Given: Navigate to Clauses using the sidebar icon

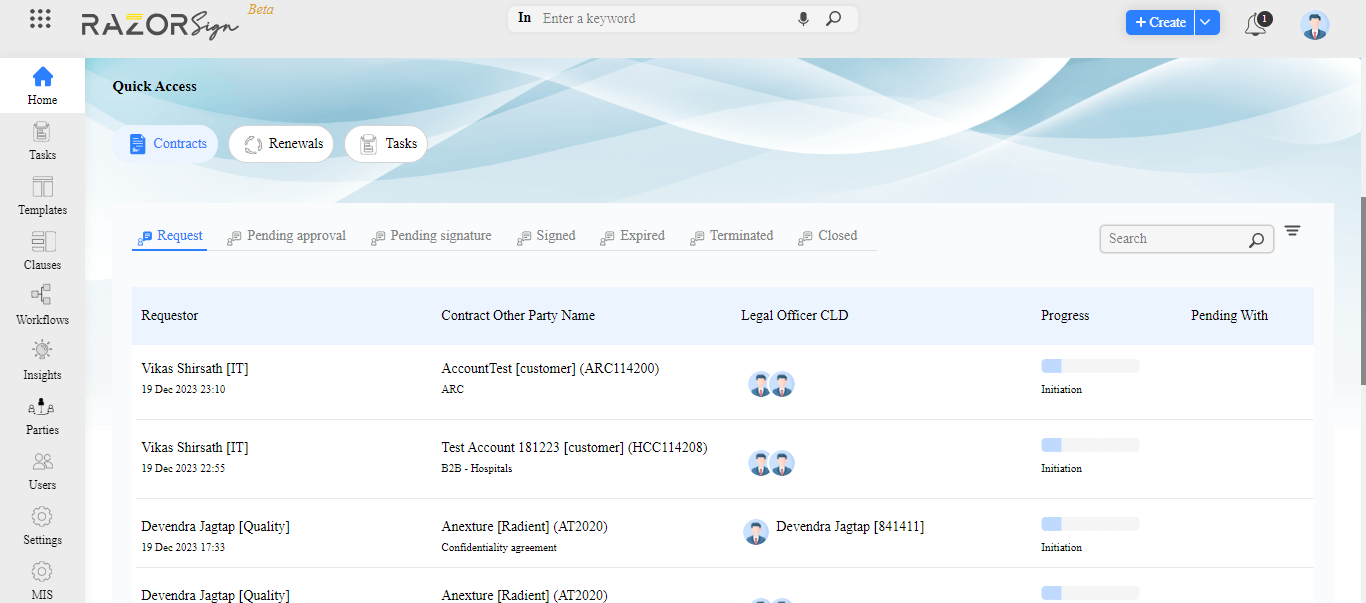Looking at the screenshot, I should coord(41,250).
